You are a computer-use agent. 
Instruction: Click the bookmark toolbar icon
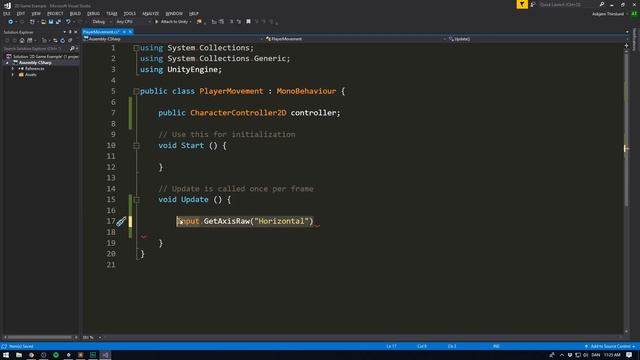pos(248,22)
